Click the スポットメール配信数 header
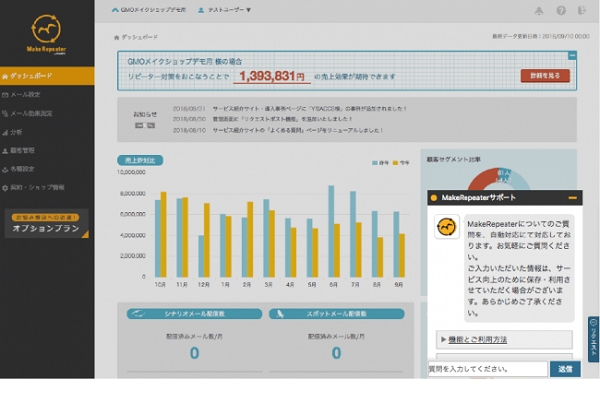The height and width of the screenshot is (400, 600). (x=336, y=314)
